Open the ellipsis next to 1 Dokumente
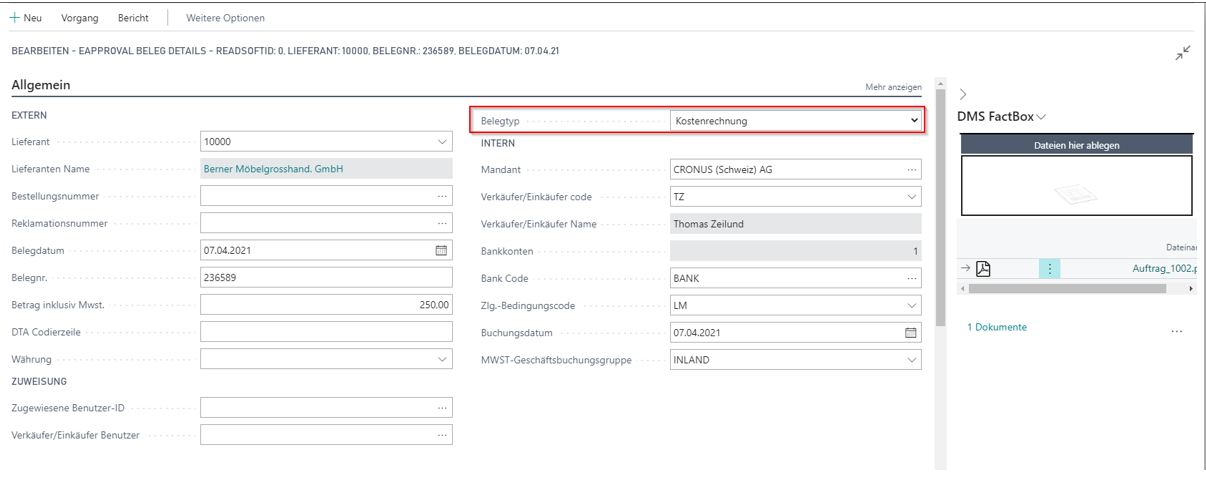This screenshot has width=1206, height=481. coord(1176,330)
